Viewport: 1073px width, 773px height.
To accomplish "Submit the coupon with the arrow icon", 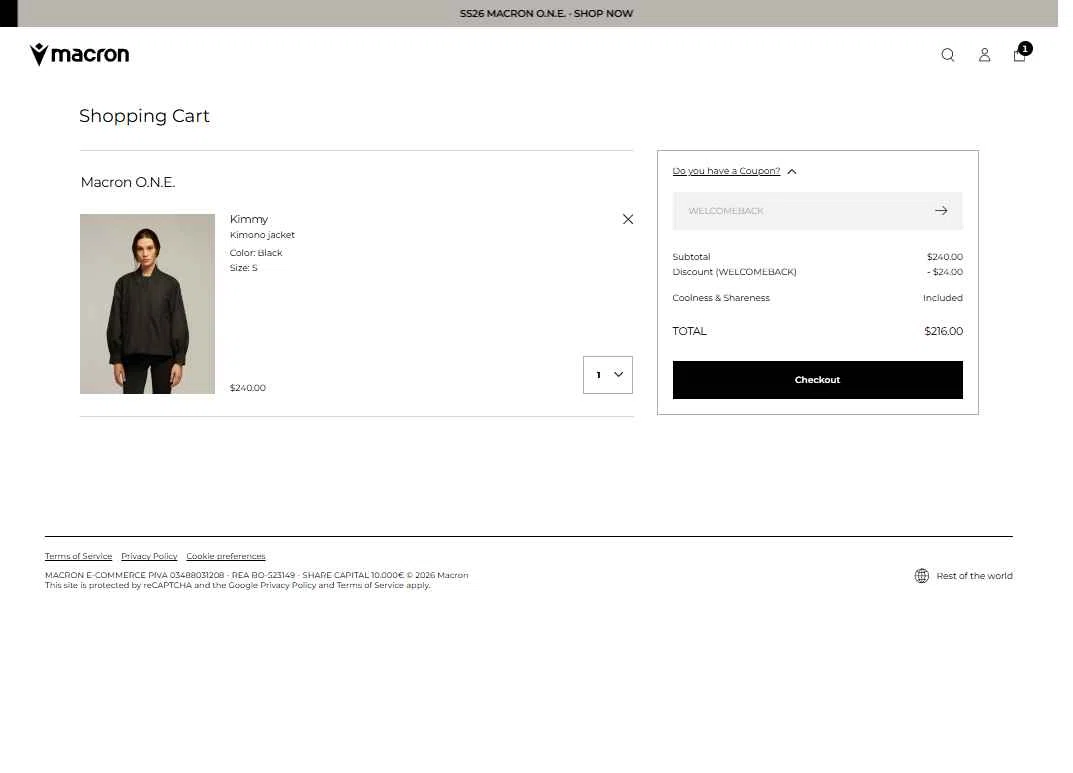I will click(x=941, y=211).
